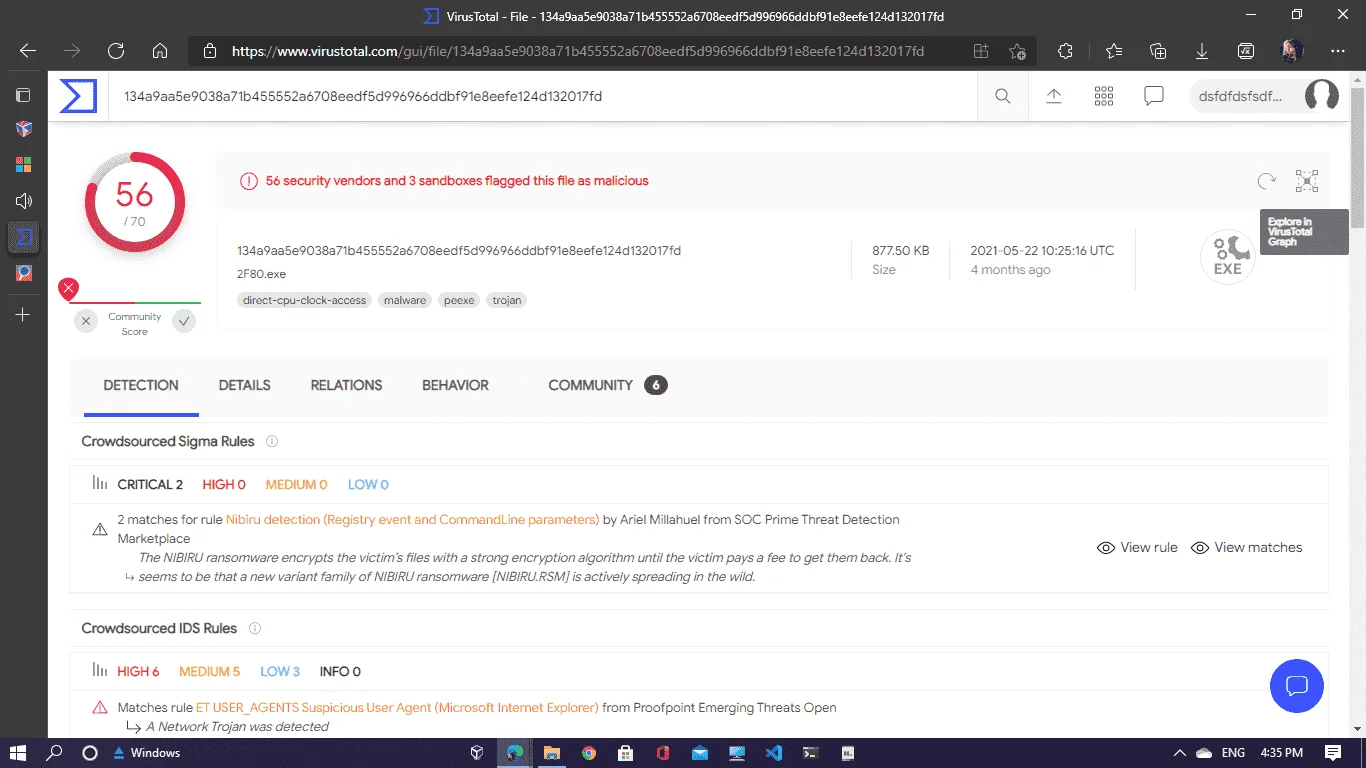Click the 56/70 detection score gauge

pyautogui.click(x=135, y=203)
